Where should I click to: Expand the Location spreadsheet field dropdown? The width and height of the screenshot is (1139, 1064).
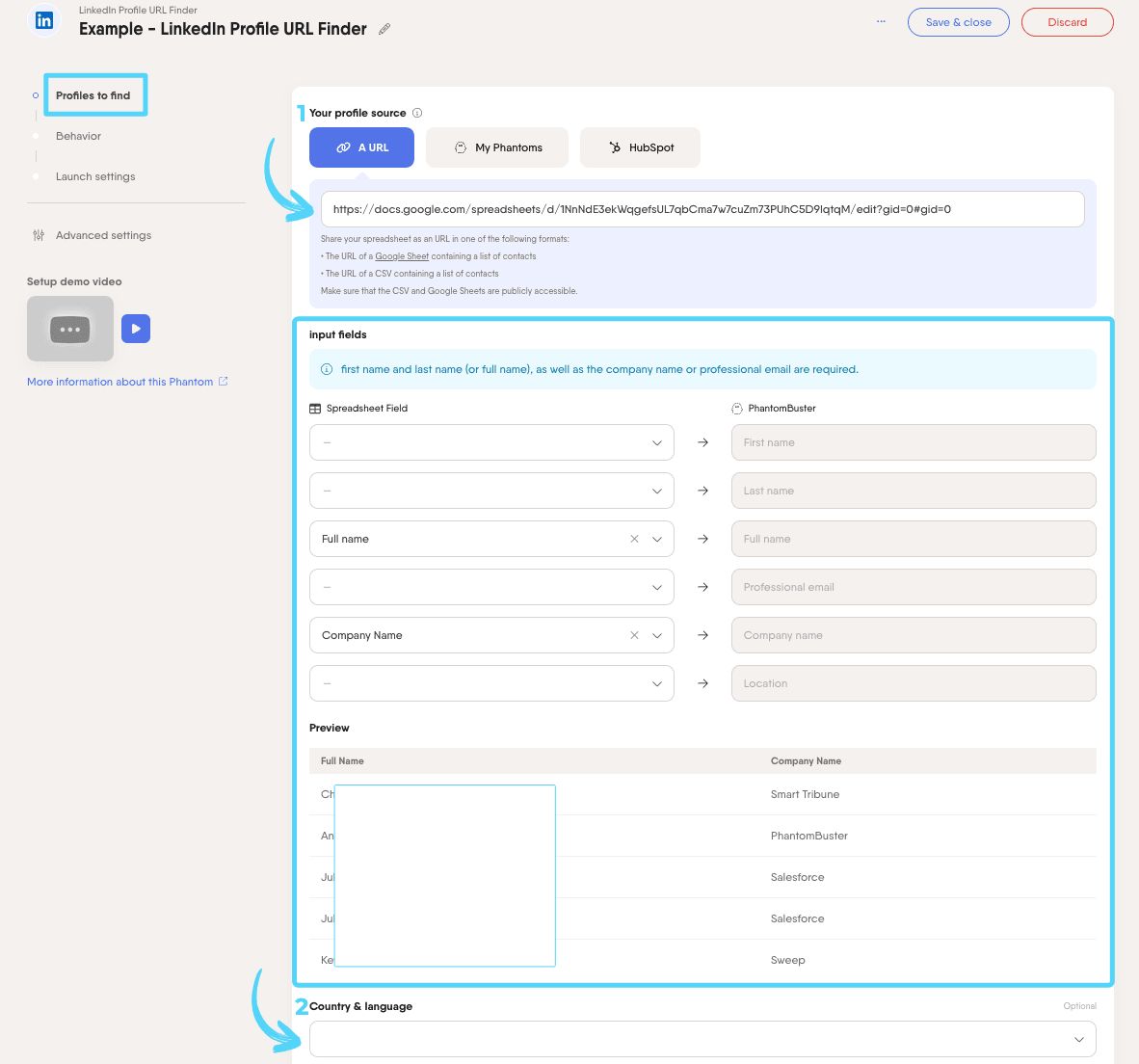point(491,683)
